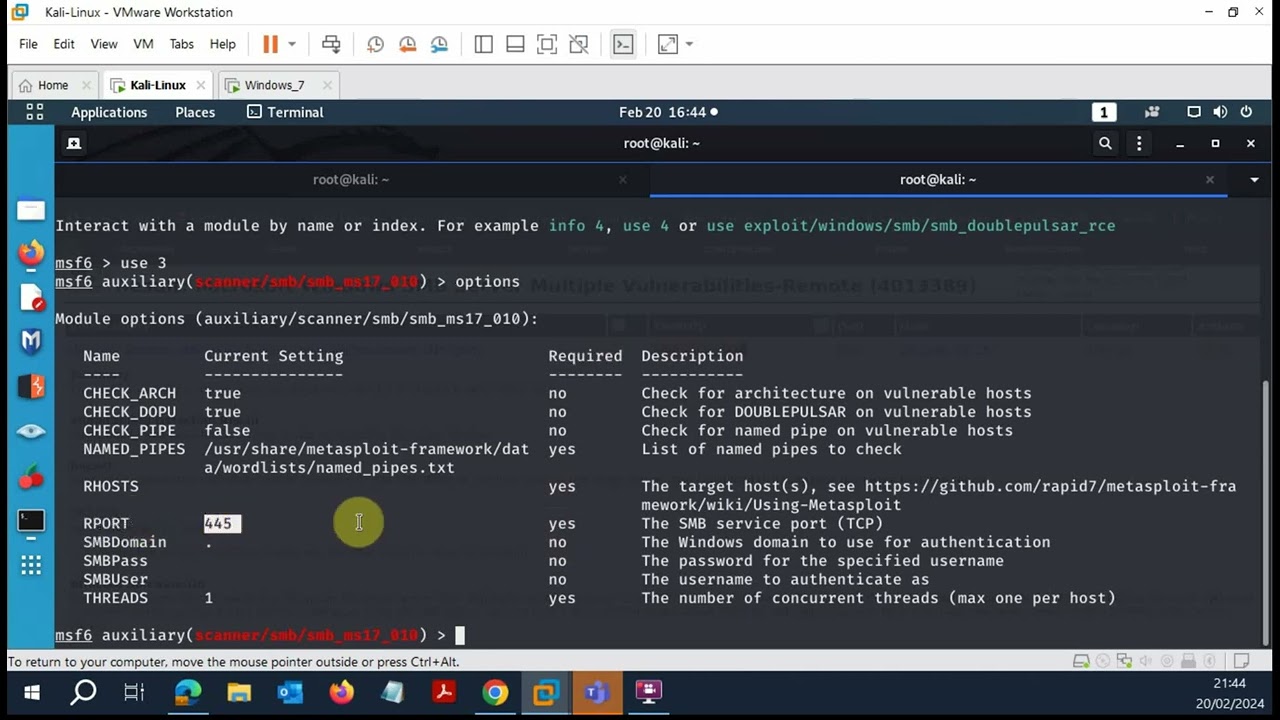This screenshot has width=1280, height=720.
Task: Take a snapshot of the virtual machine
Action: pyautogui.click(x=375, y=44)
